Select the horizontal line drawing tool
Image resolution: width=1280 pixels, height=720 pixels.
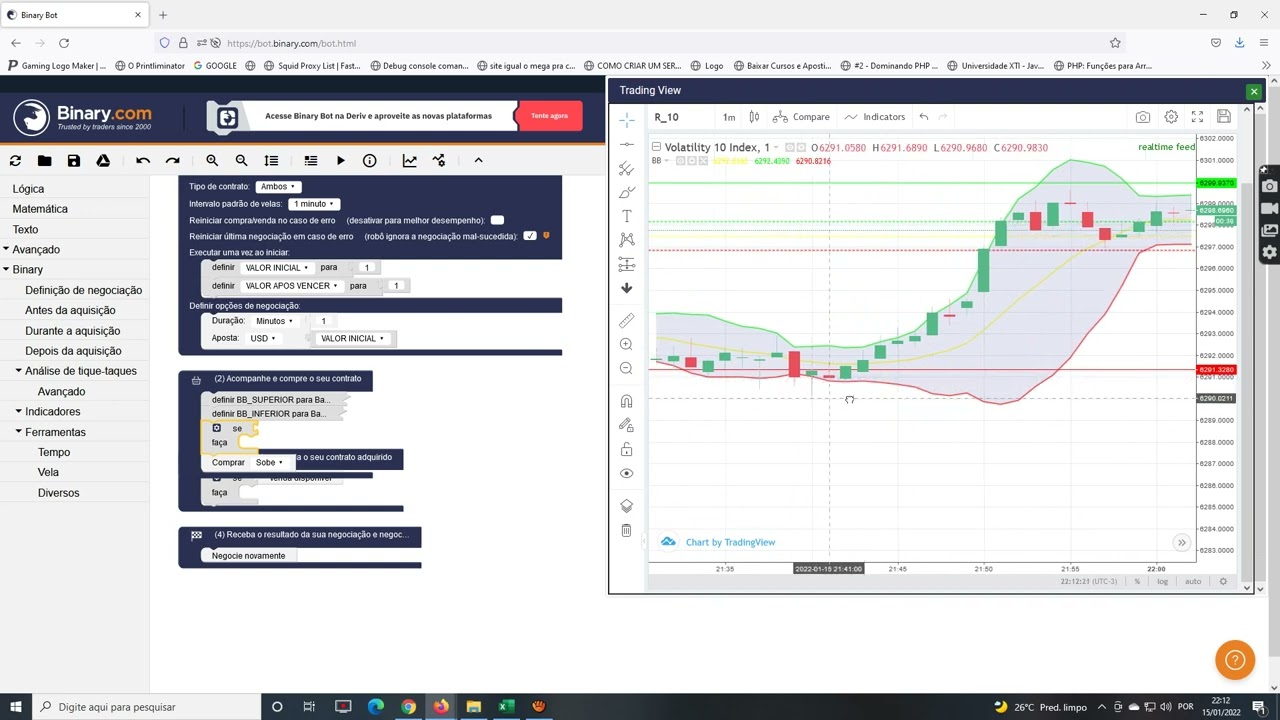[626, 144]
